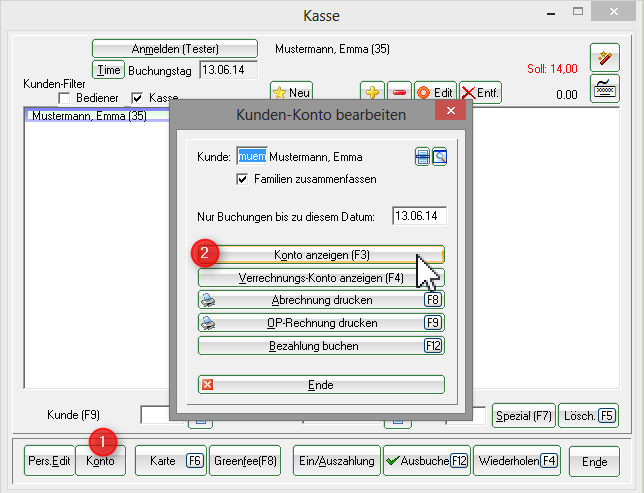Image resolution: width=644 pixels, height=493 pixels.
Task: Click the Nur Buchungen bis Datum field
Action: point(419,216)
